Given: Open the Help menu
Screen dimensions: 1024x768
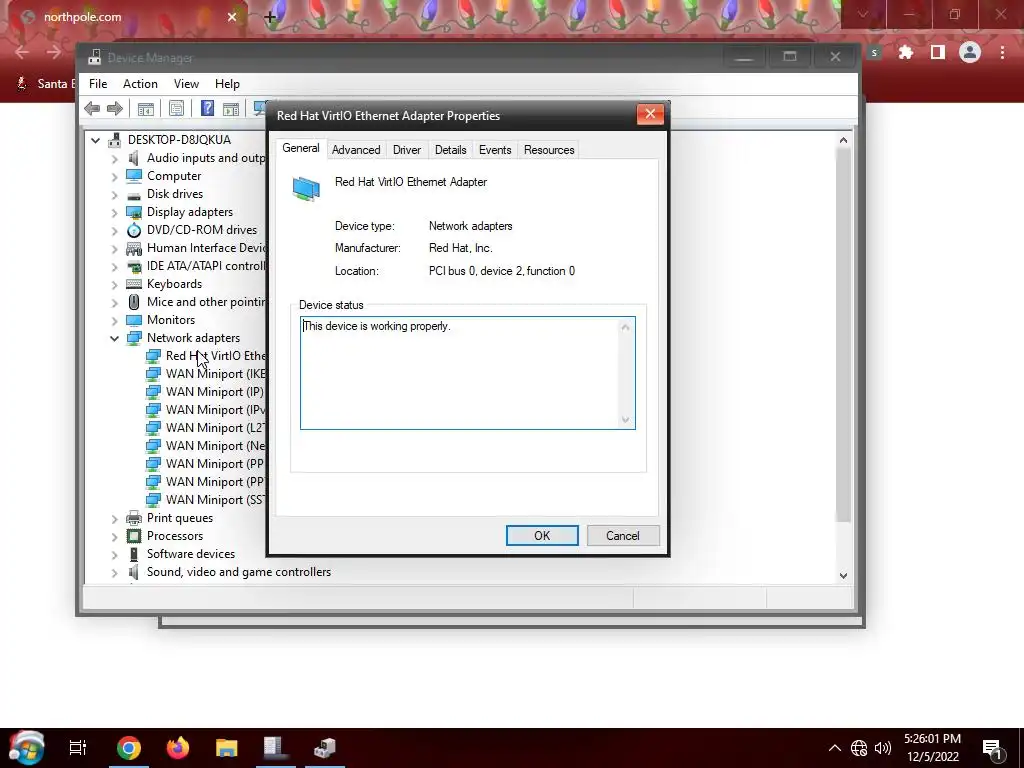Looking at the screenshot, I should (227, 84).
